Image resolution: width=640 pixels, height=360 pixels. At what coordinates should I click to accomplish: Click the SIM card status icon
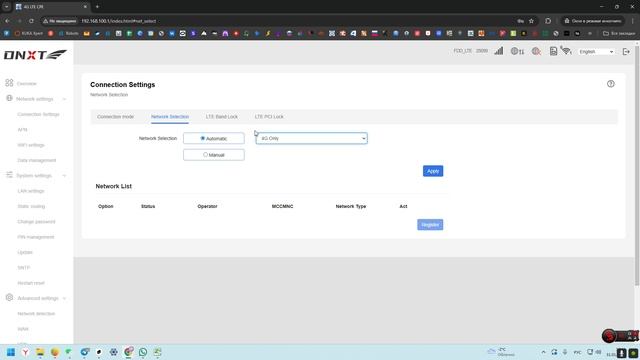point(553,51)
